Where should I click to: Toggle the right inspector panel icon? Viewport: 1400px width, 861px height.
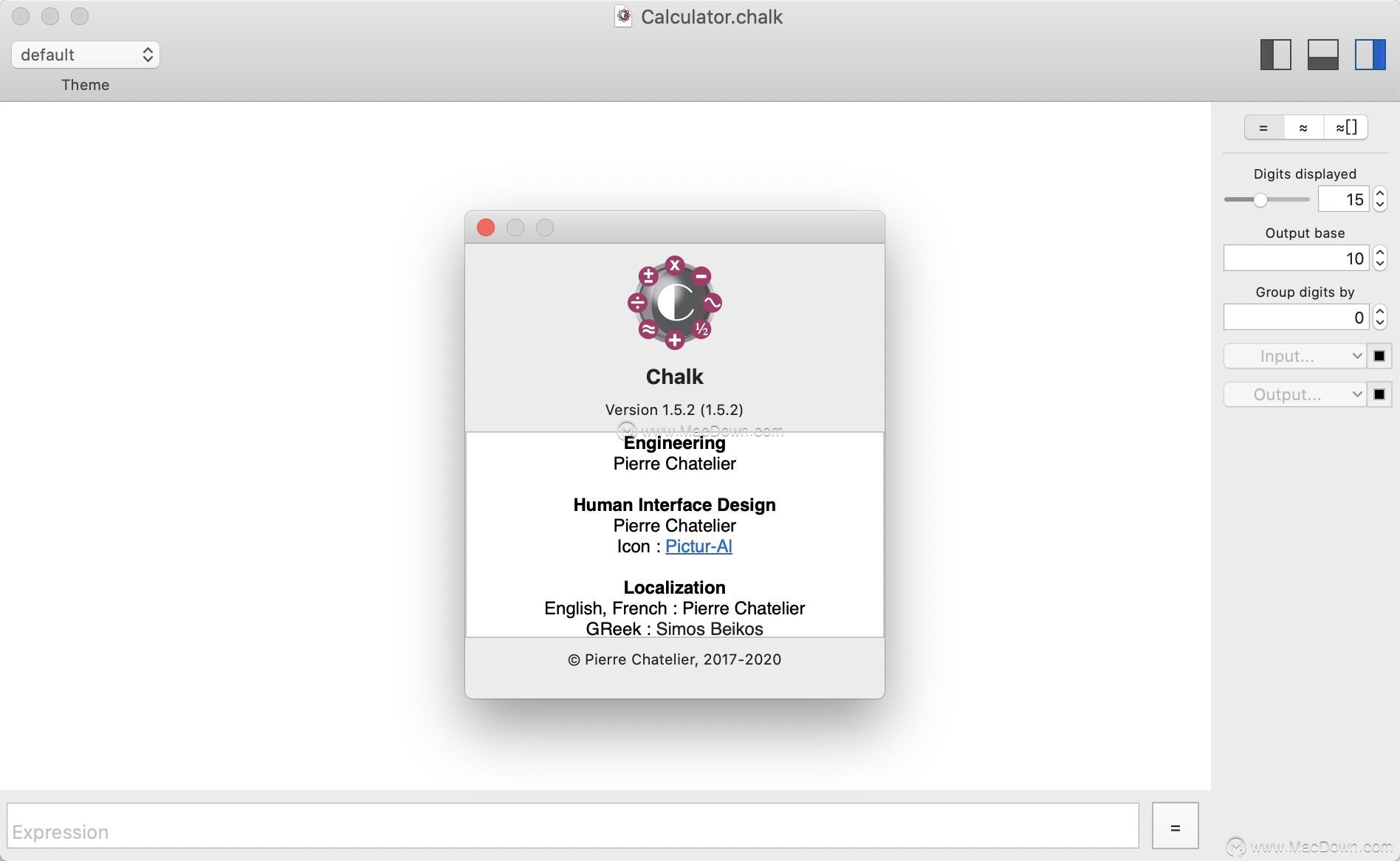pos(1370,55)
